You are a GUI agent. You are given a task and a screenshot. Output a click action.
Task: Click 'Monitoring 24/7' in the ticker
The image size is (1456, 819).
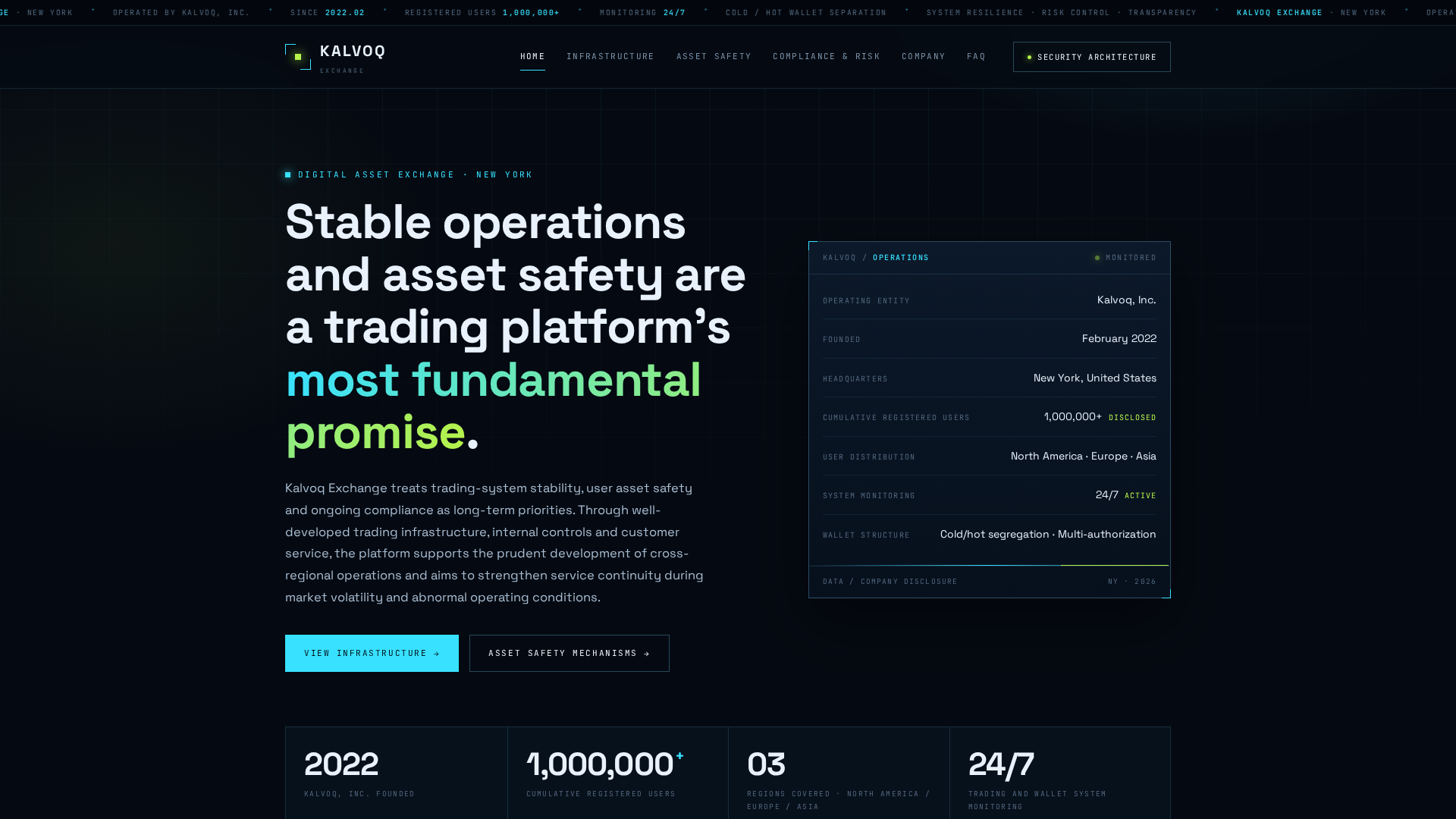click(x=642, y=13)
